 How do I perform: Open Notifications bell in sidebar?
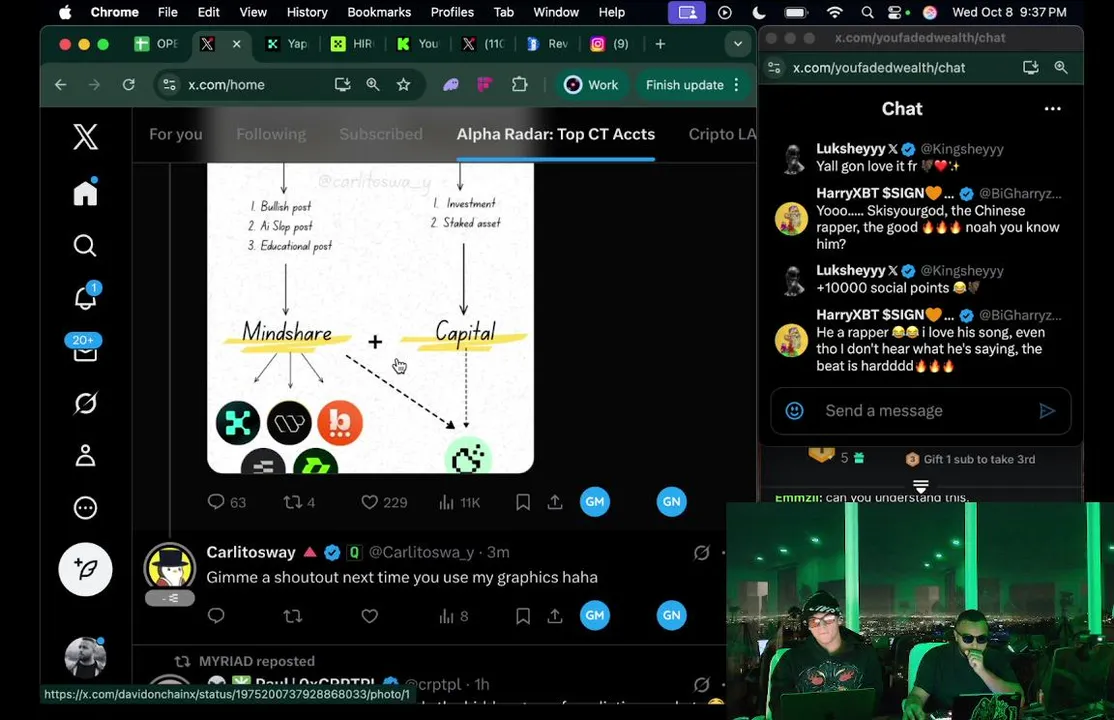[x=86, y=296]
